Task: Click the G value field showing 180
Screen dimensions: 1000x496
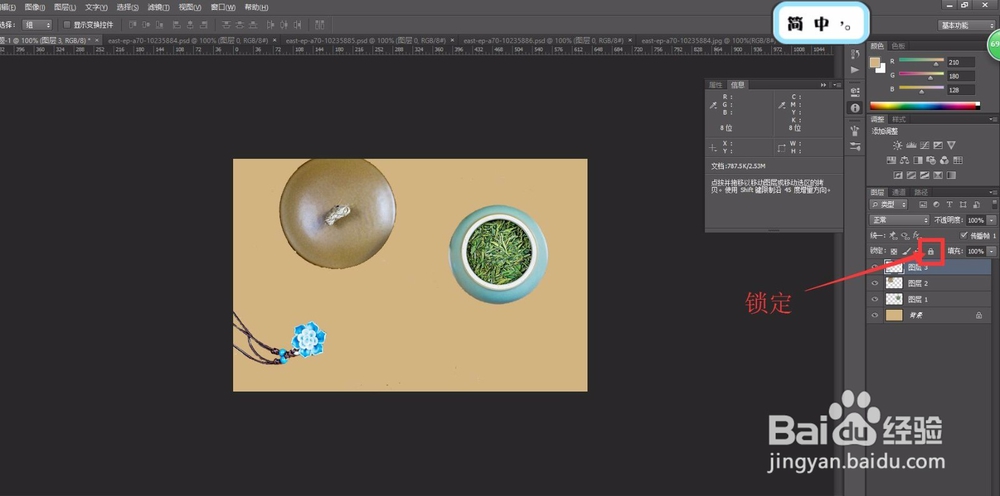Action: (x=961, y=76)
